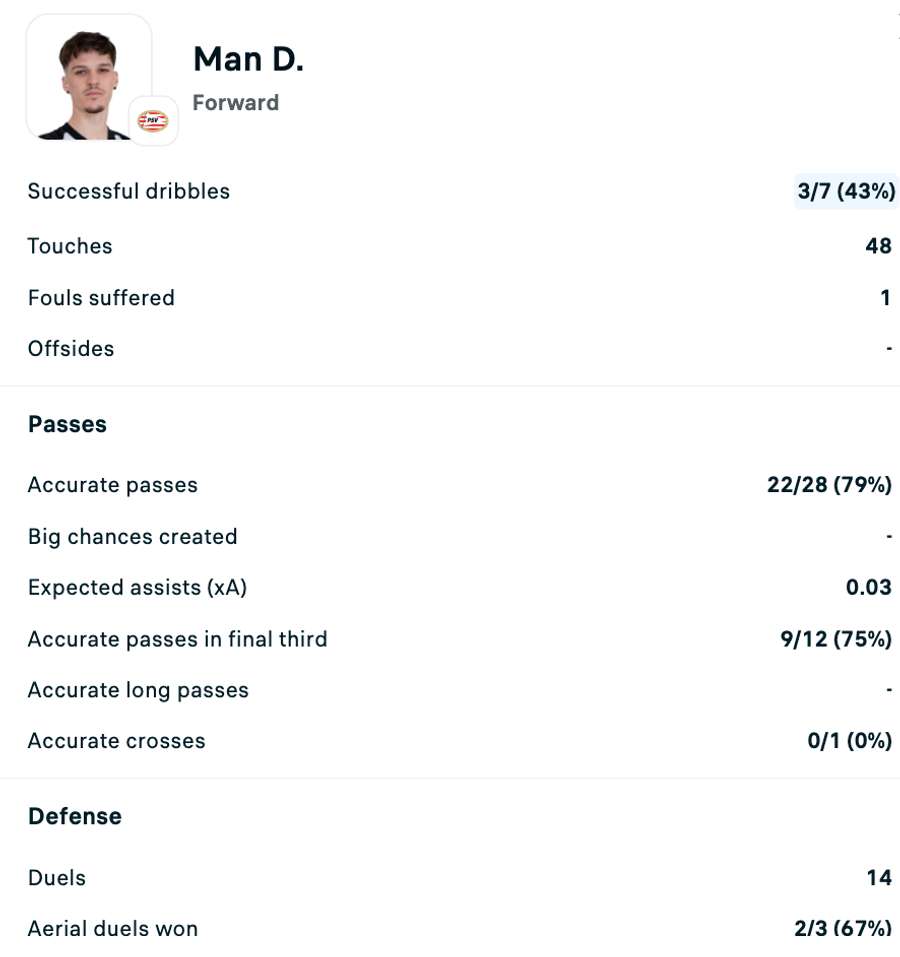Screen dimensions: 900x957
Task: Click the Big chances created label
Action: [133, 537]
